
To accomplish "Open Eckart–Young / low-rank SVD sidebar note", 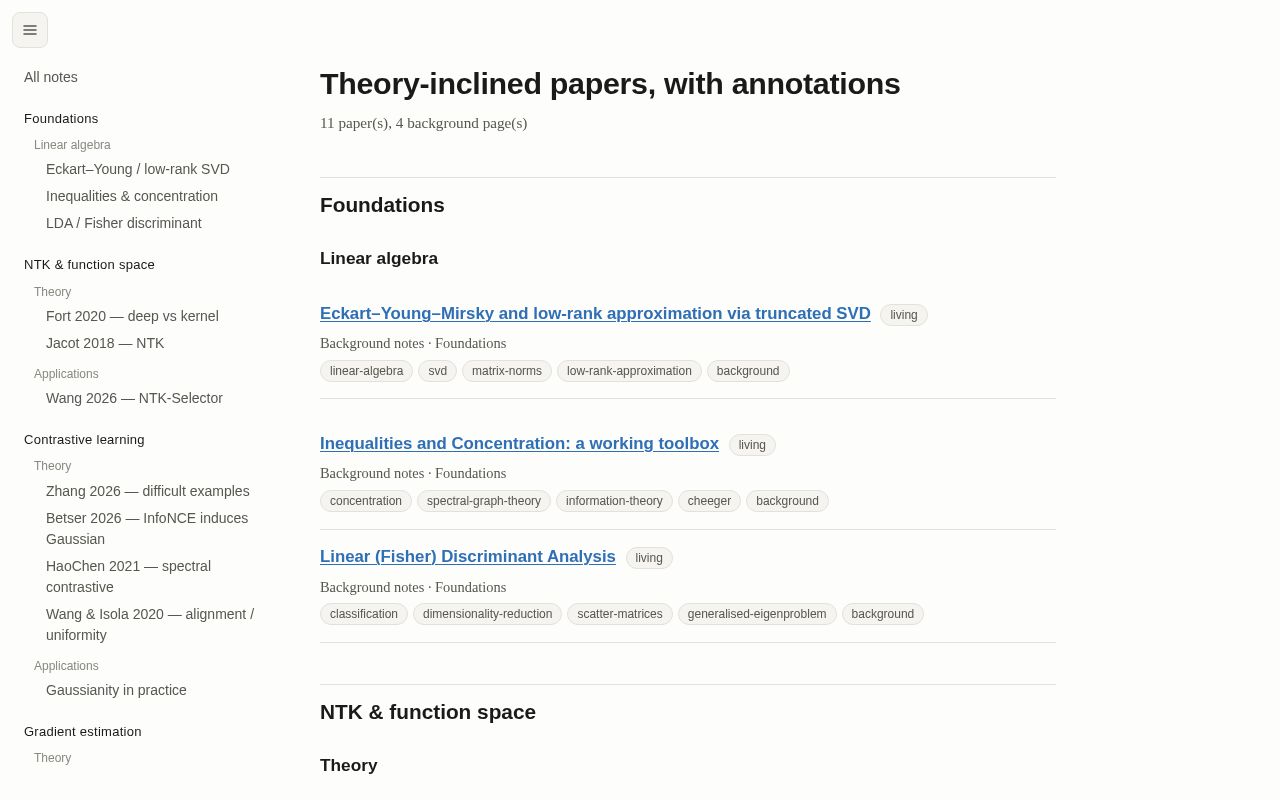I will click(x=138, y=169).
